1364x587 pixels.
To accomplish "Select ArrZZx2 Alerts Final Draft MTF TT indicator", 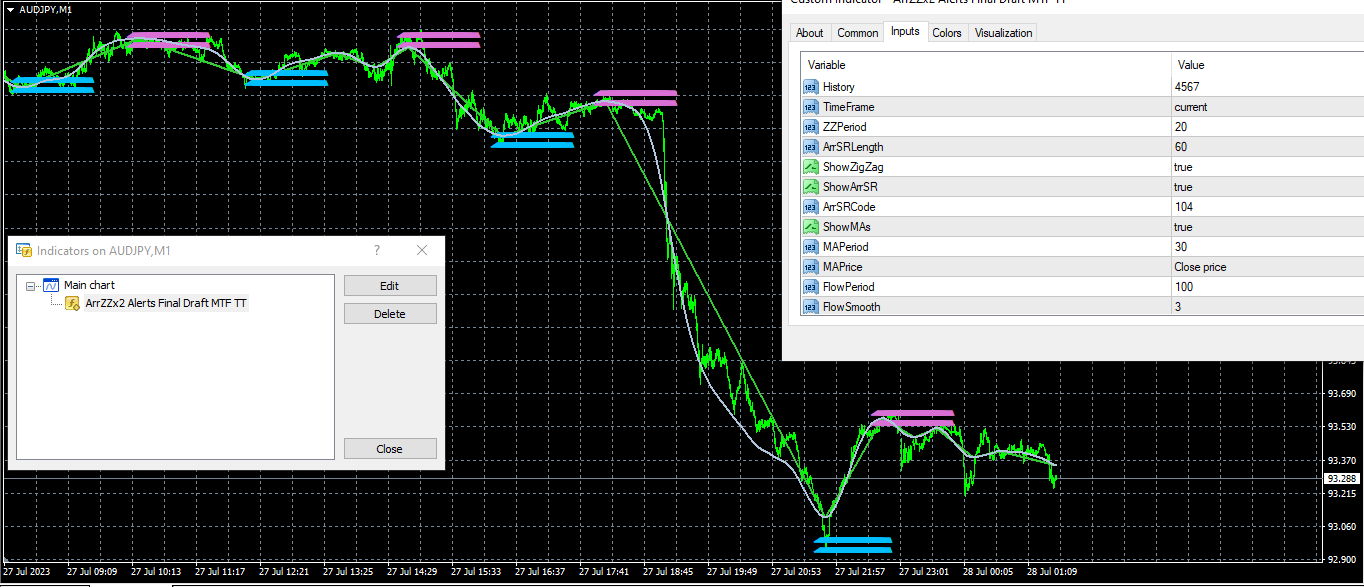I will pos(166,303).
